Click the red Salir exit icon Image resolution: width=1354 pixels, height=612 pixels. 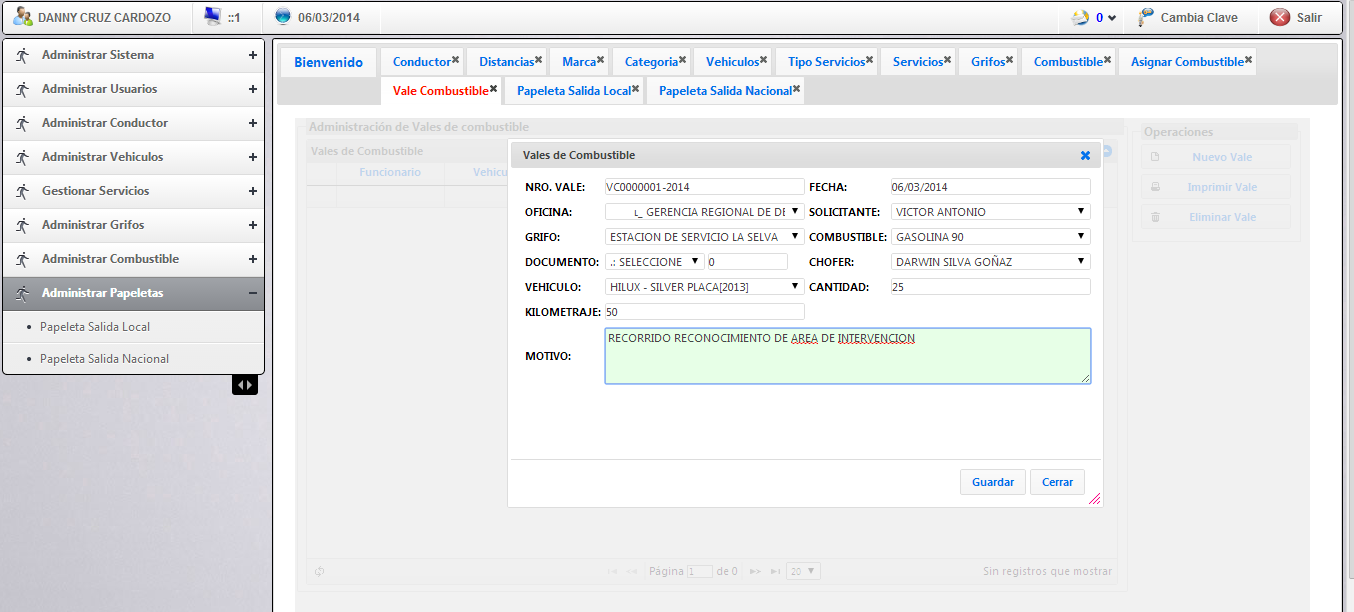tap(1279, 17)
